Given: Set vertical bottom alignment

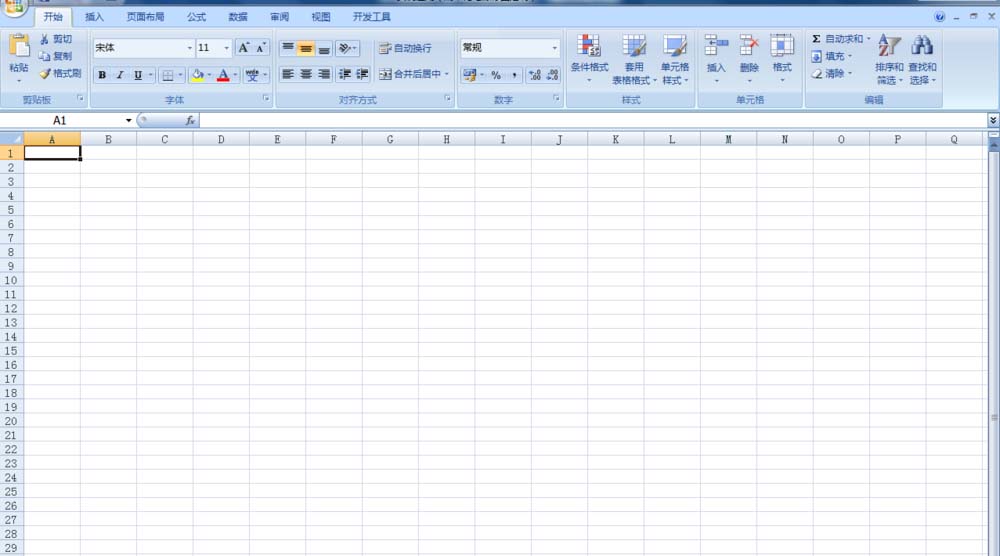Looking at the screenshot, I should pyautogui.click(x=324, y=48).
